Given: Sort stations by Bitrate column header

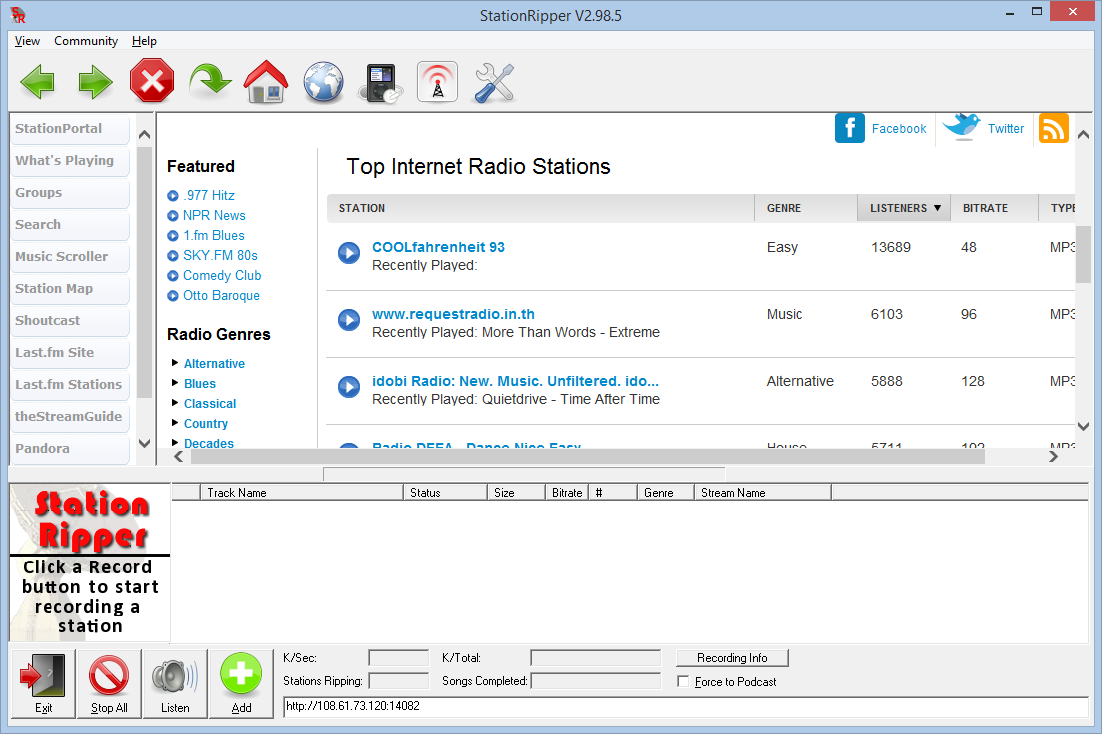Looking at the screenshot, I should [994, 208].
